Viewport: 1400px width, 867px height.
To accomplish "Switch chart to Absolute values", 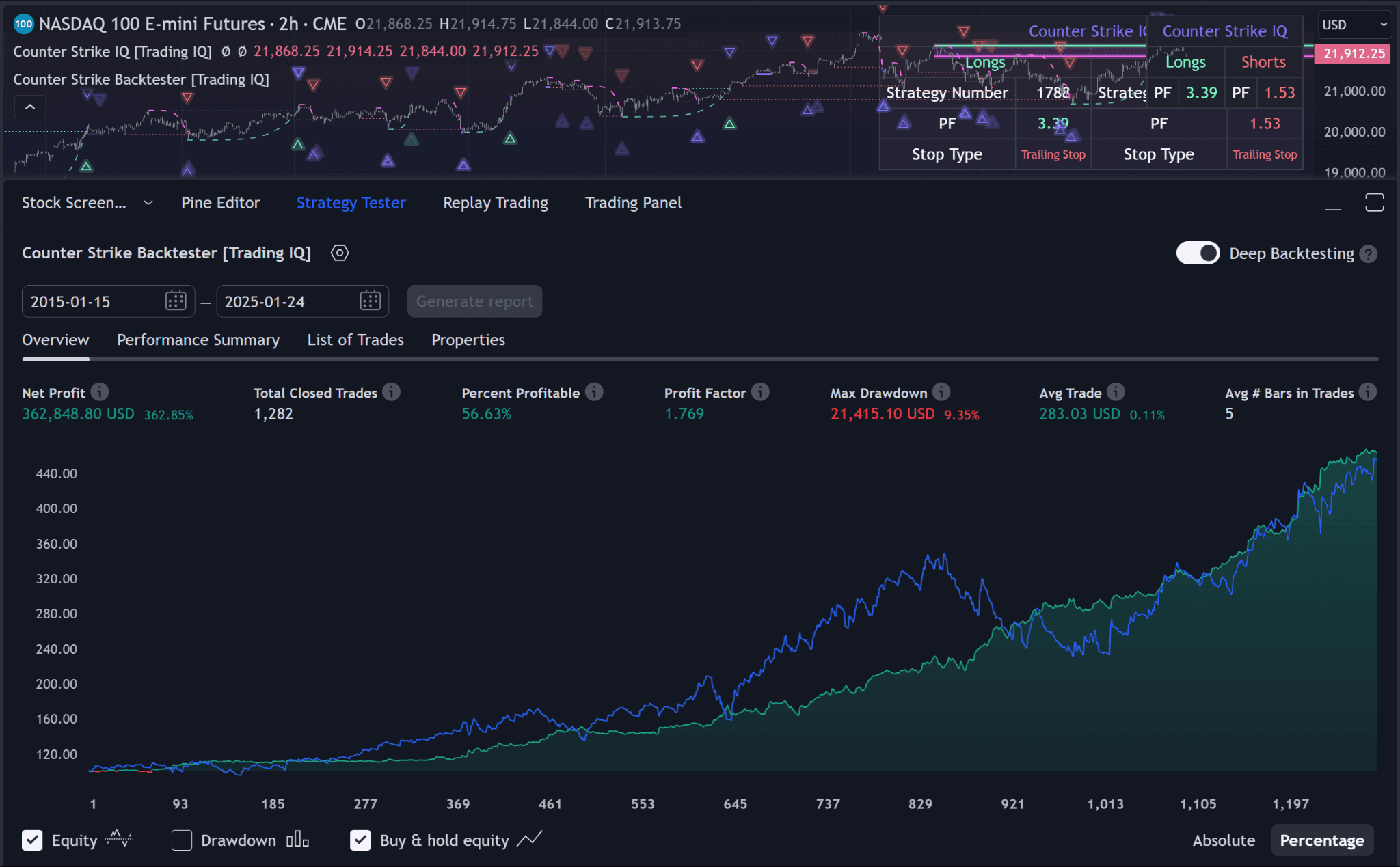I will click(x=1224, y=840).
